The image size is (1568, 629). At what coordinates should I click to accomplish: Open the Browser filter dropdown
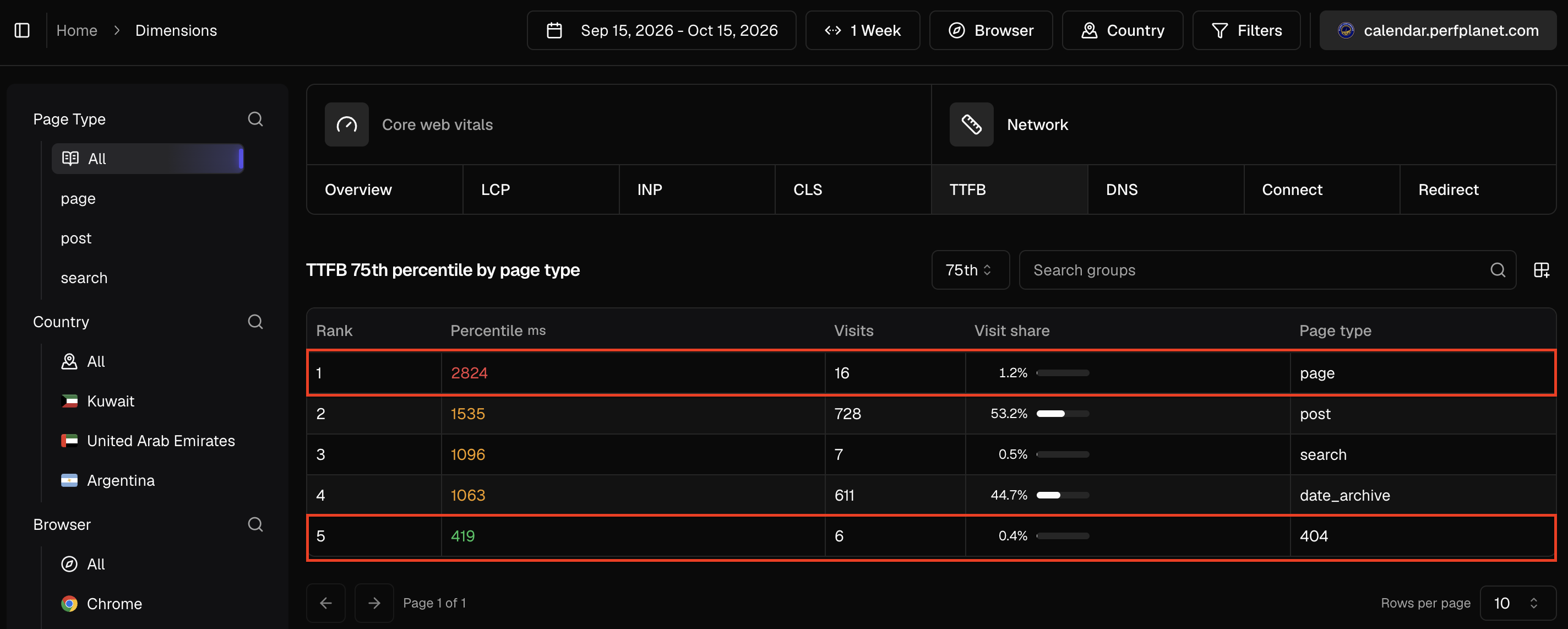point(990,30)
